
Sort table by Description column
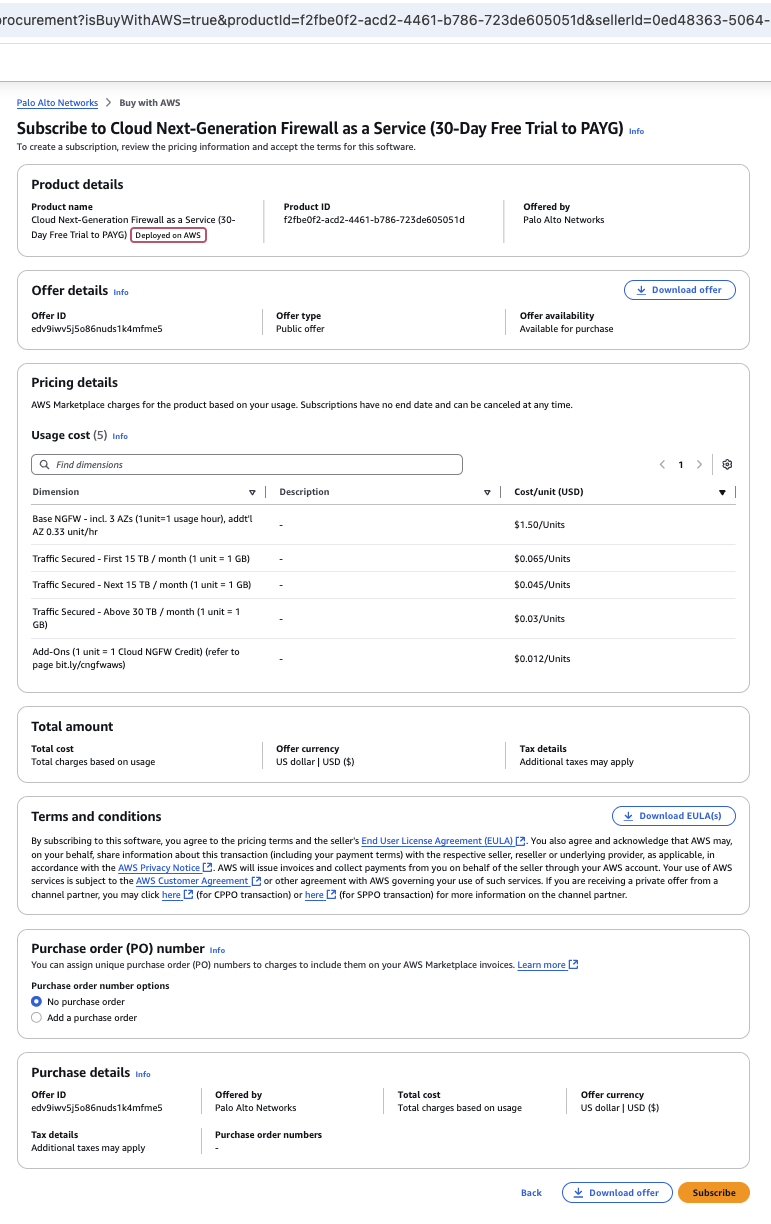487,492
